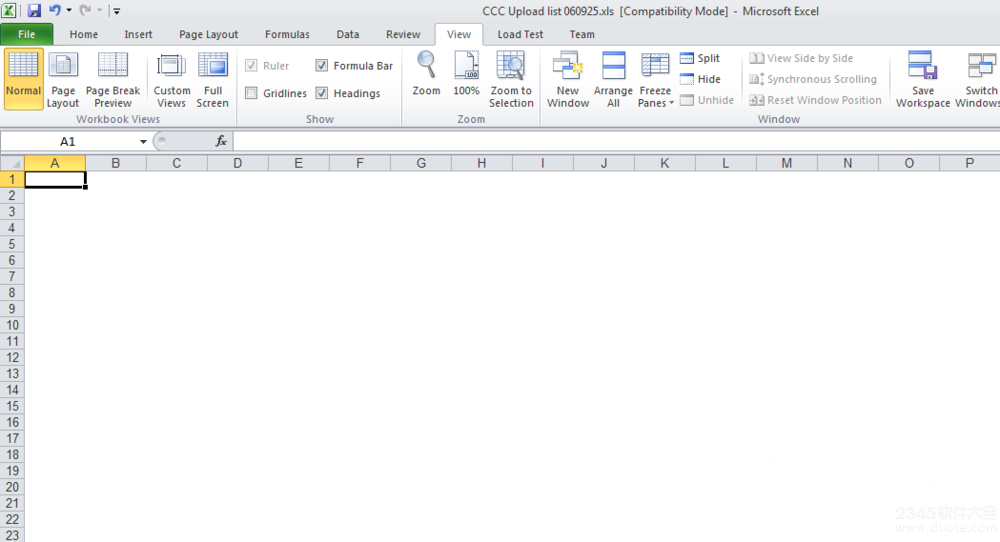Select column P header
This screenshot has width=1000, height=542.
(x=969, y=163)
